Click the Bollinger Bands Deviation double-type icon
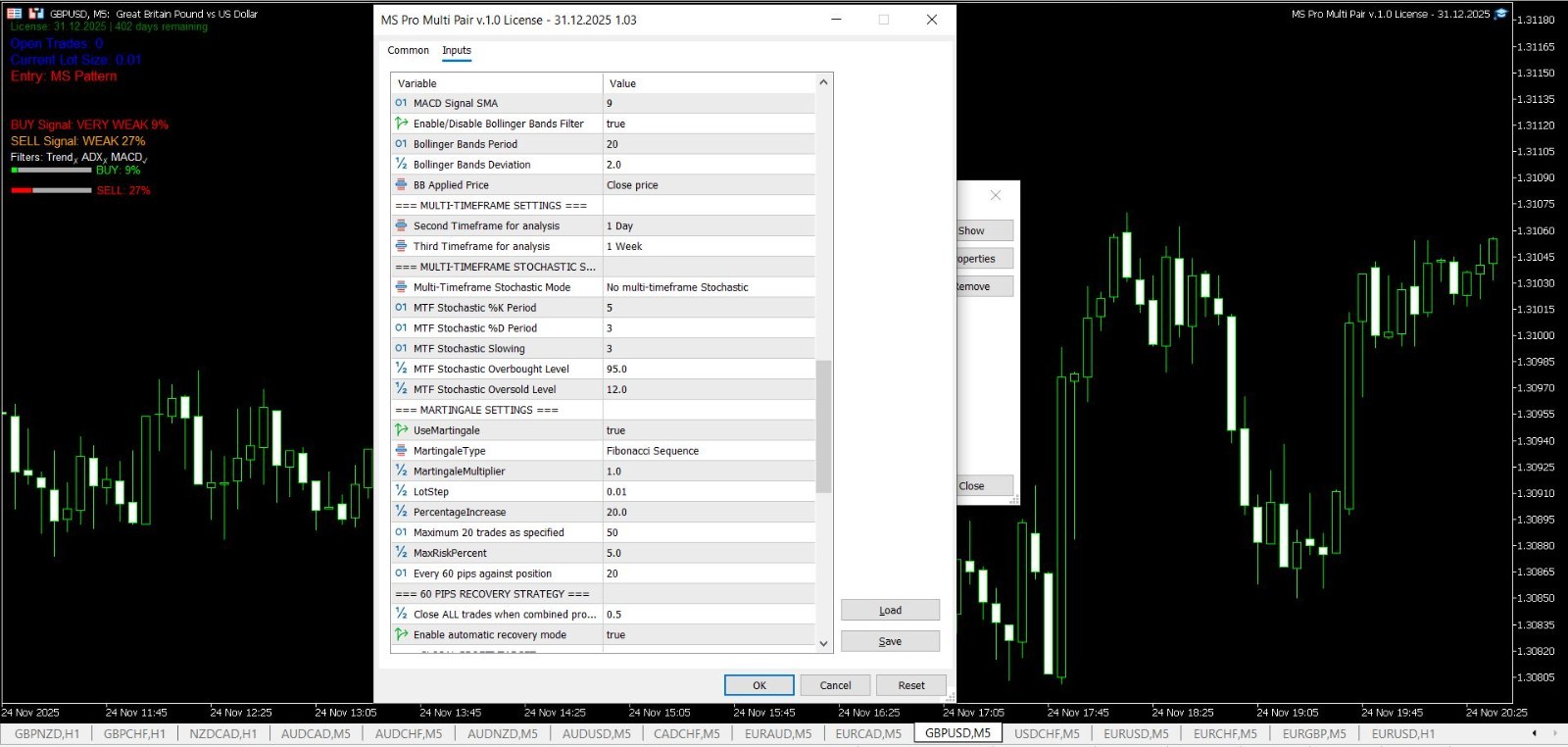1568x747 pixels. point(401,165)
